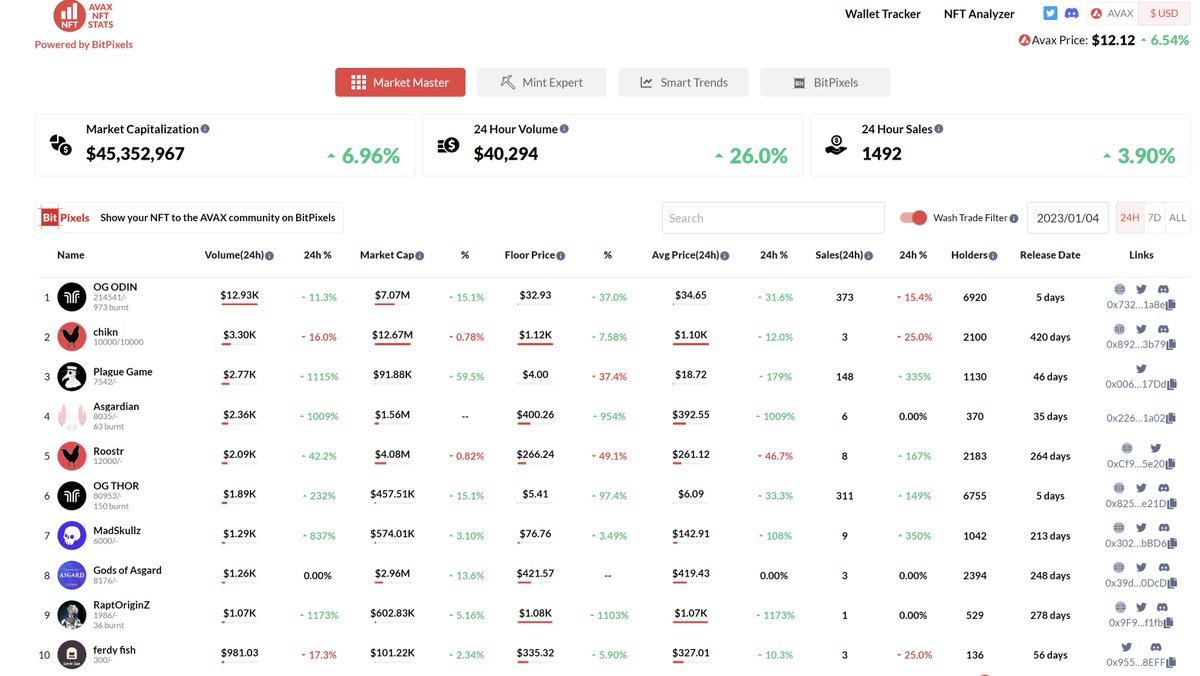The width and height of the screenshot is (1200, 676).
Task: Sort table by Volume(24h) column
Action: 234,255
